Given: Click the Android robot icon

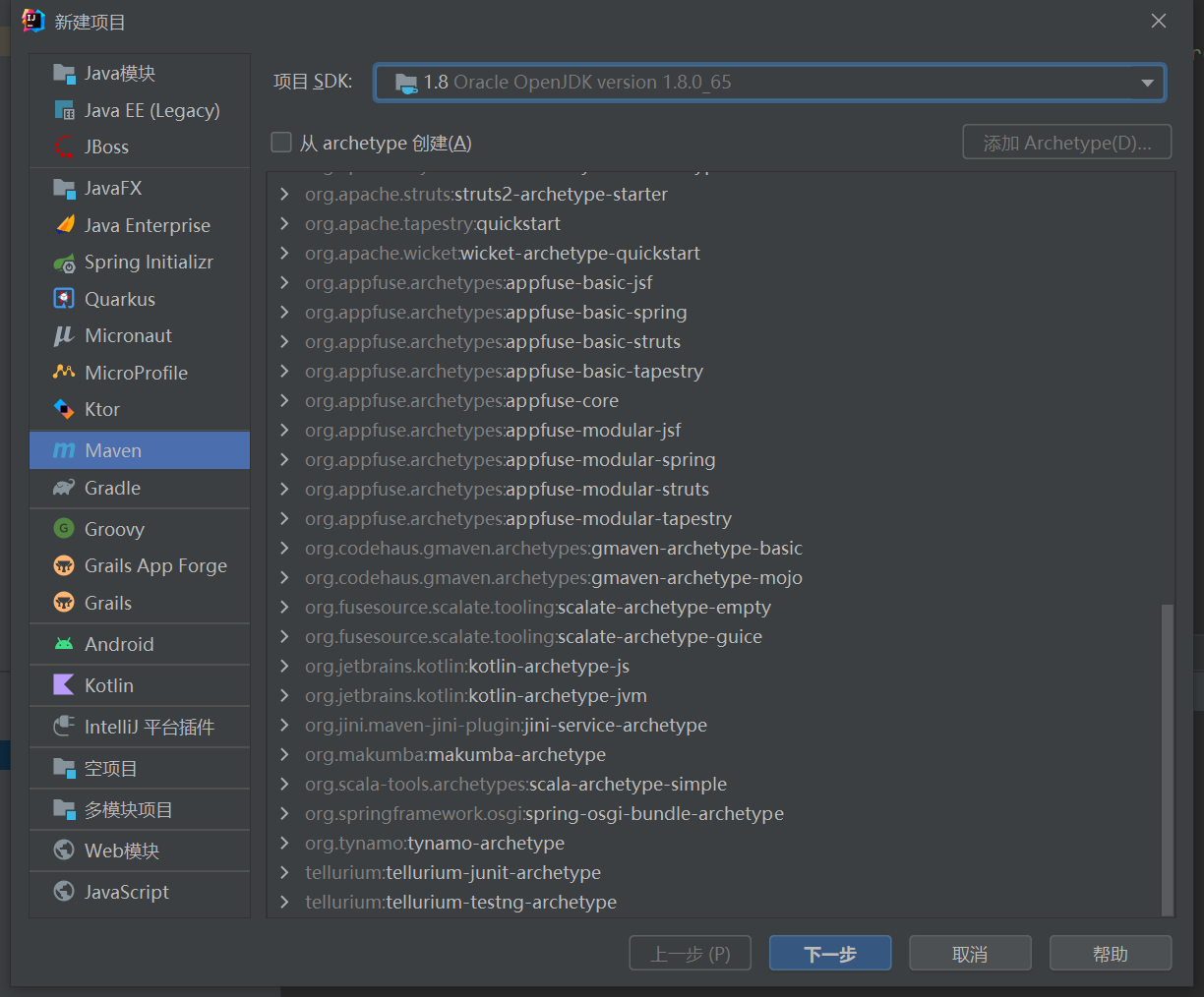Looking at the screenshot, I should (64, 644).
